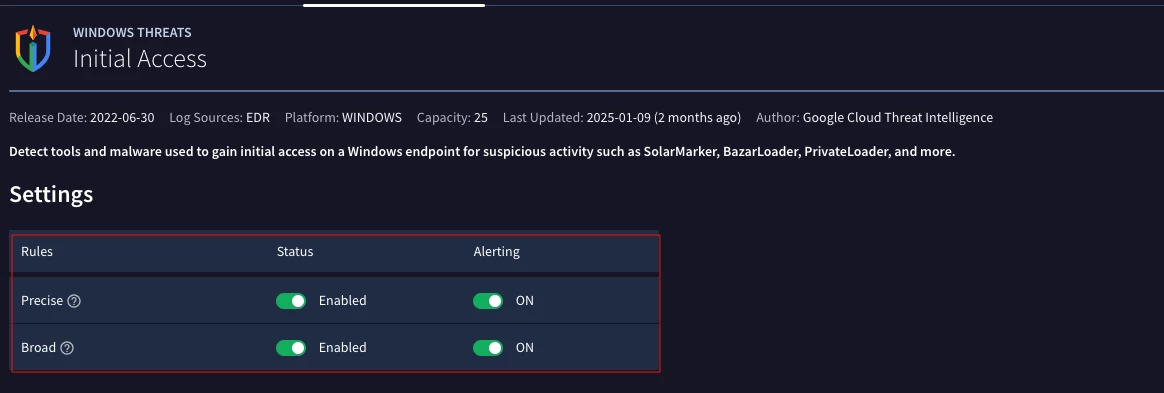This screenshot has height=393, width=1164.
Task: Click the Alerting column header
Action: click(x=497, y=251)
